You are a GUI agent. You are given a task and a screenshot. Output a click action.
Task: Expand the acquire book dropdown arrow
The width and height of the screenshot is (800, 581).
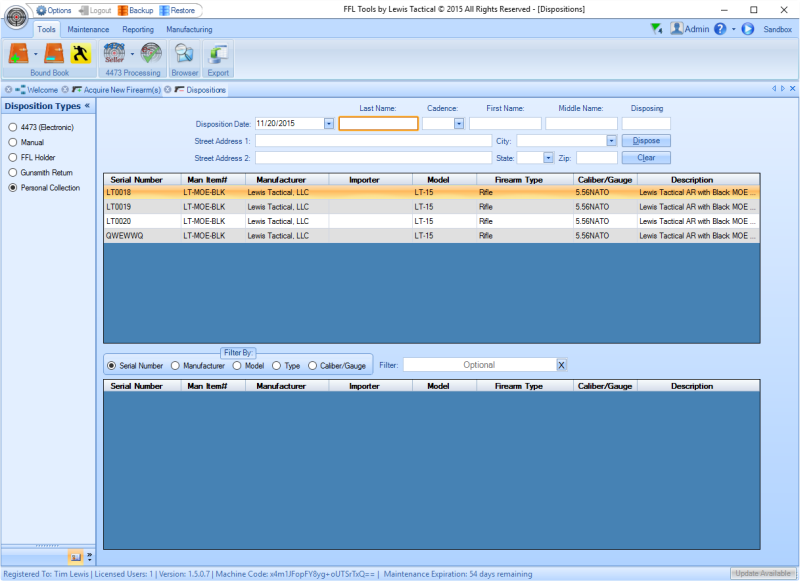tap(36, 54)
